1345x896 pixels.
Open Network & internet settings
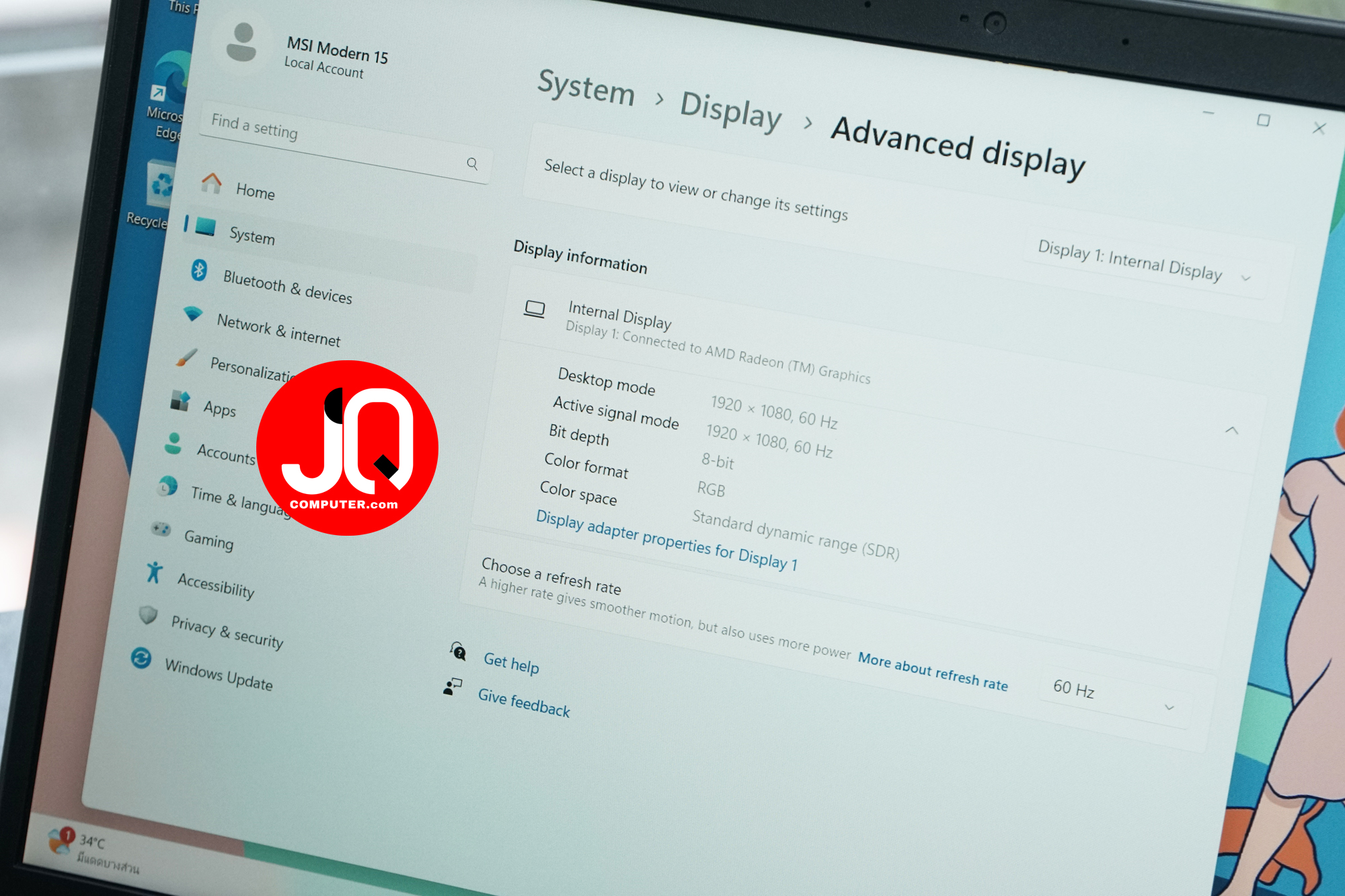[x=278, y=330]
